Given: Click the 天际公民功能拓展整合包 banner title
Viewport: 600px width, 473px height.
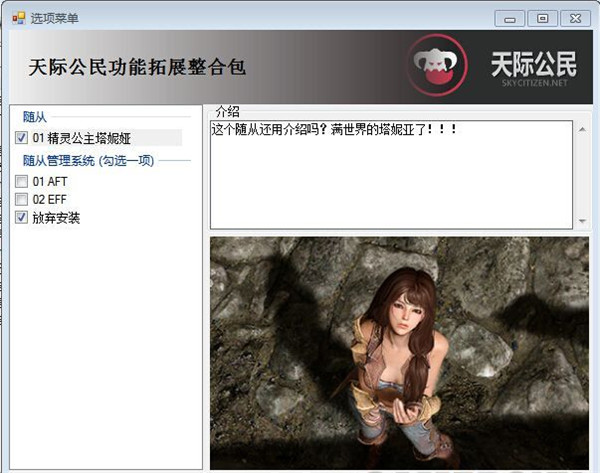Looking at the screenshot, I should pos(137,67).
